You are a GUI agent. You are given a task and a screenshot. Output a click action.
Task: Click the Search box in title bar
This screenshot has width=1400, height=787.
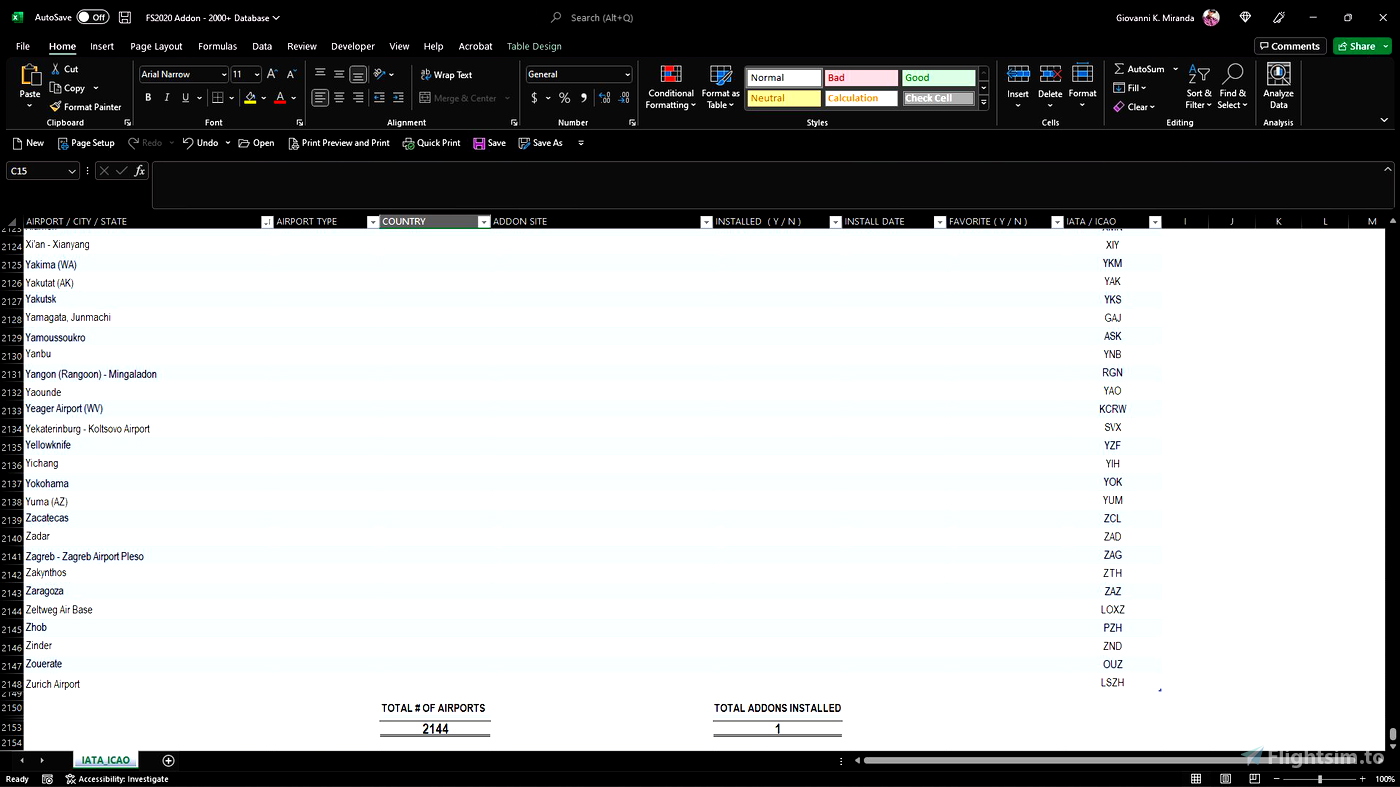click(x=602, y=17)
